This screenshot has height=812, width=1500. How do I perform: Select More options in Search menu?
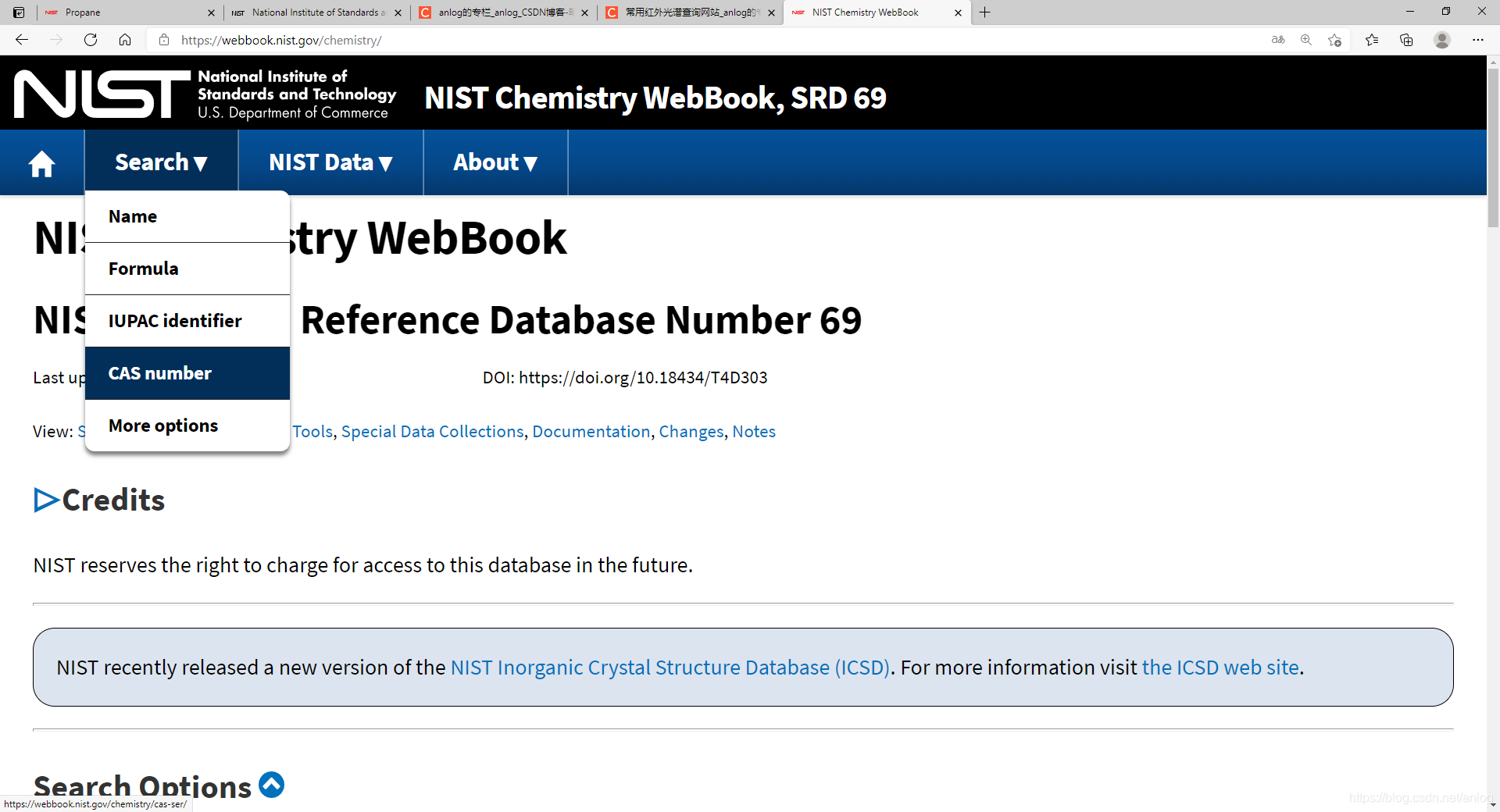[x=187, y=426]
